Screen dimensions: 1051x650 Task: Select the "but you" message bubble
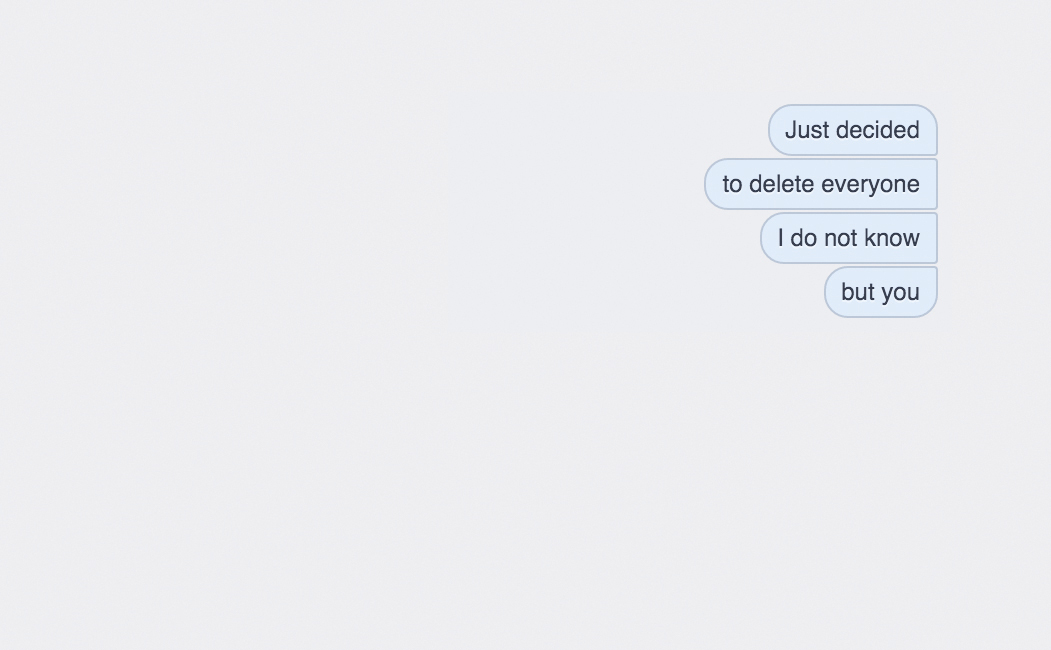coord(881,292)
